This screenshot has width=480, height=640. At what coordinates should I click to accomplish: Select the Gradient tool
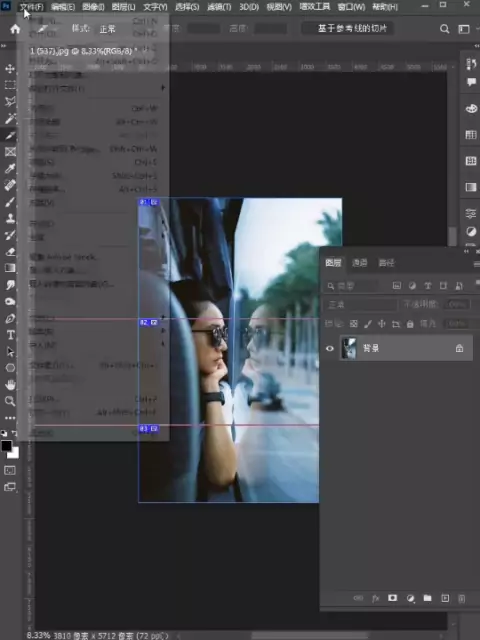pyautogui.click(x=10, y=268)
